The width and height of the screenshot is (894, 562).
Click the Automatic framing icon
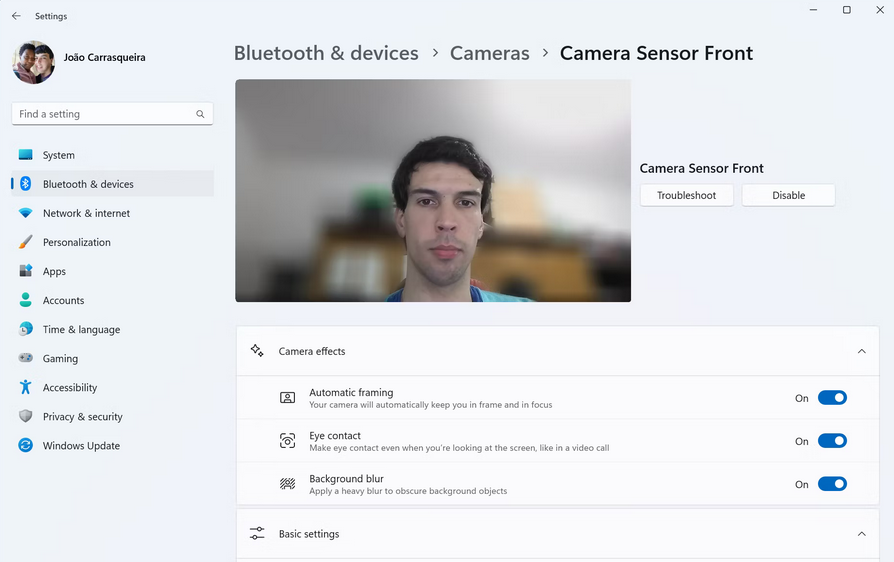(287, 398)
